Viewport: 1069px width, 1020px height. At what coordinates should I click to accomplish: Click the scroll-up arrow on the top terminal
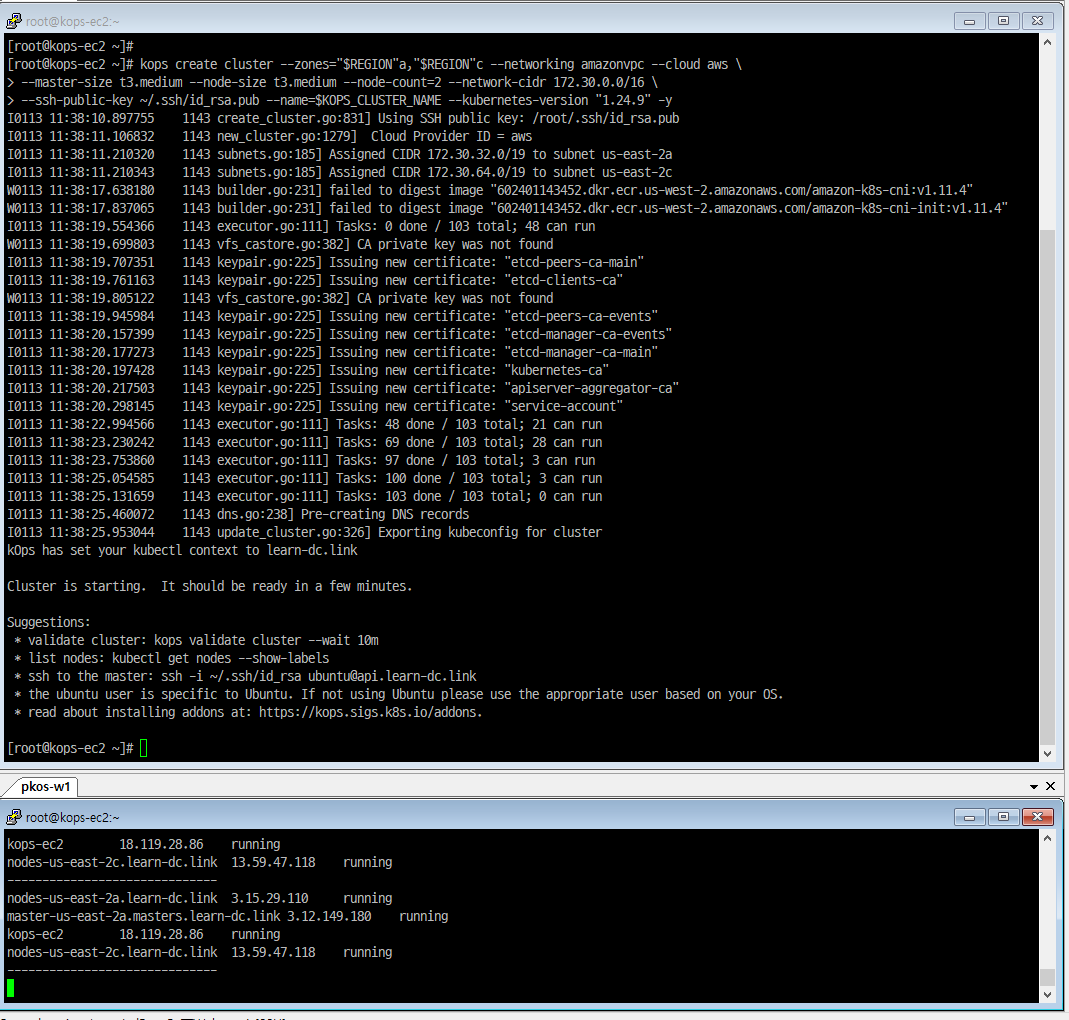pos(1049,41)
